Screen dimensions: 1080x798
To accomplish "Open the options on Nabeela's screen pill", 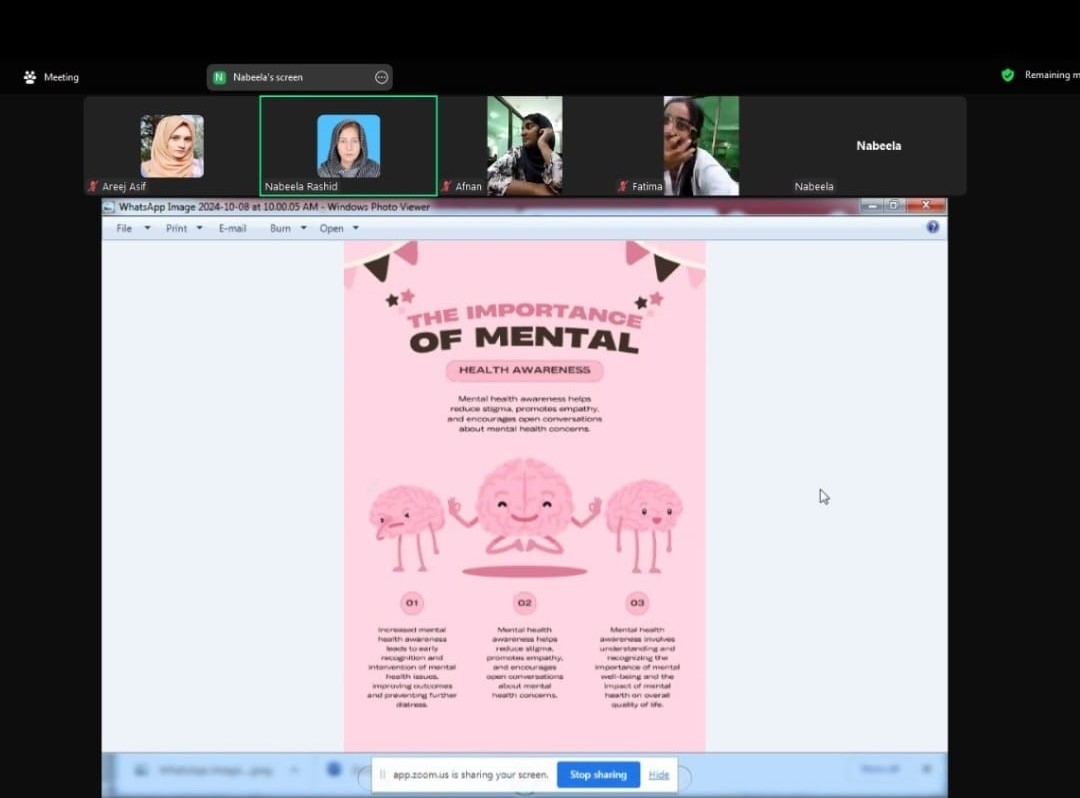I will [381, 77].
